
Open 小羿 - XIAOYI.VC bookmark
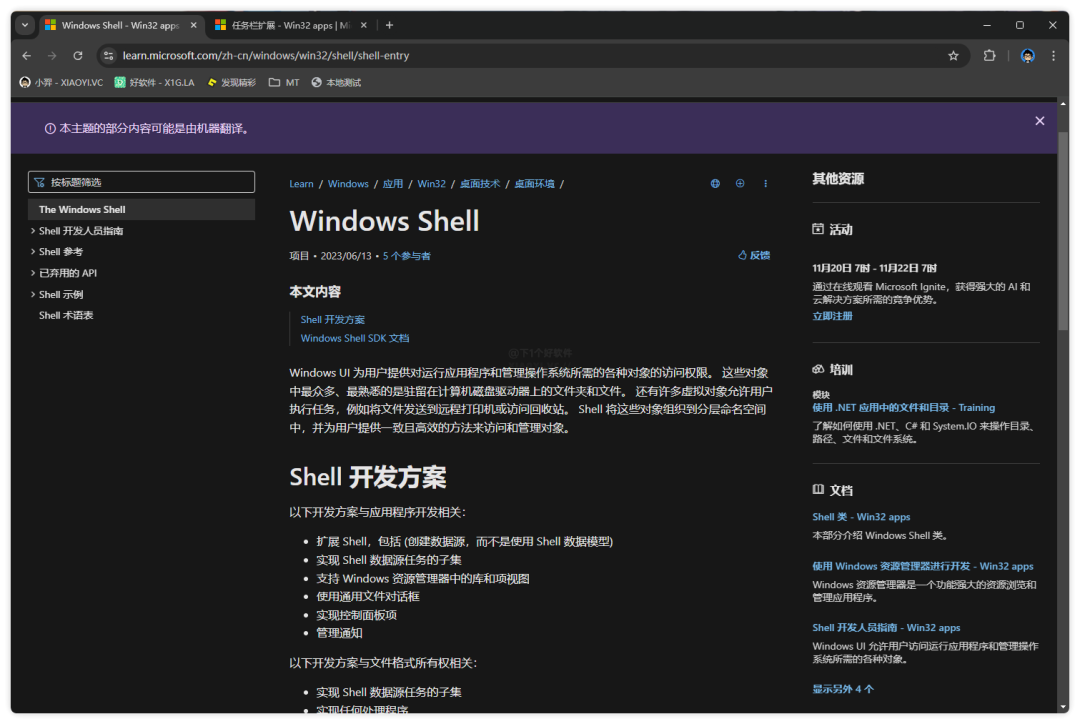(61, 83)
